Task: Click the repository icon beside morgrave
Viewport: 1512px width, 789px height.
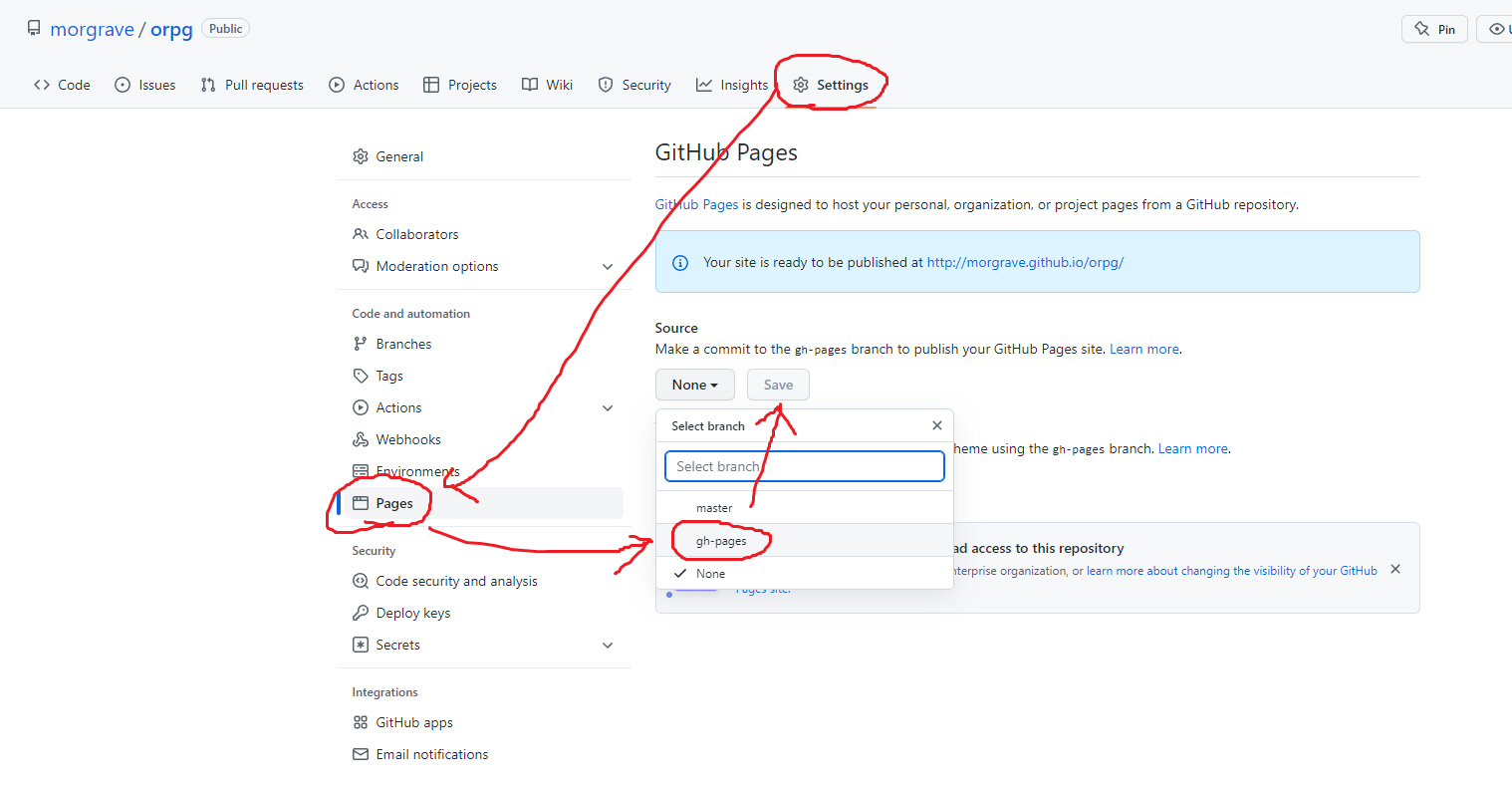Action: coord(34,29)
